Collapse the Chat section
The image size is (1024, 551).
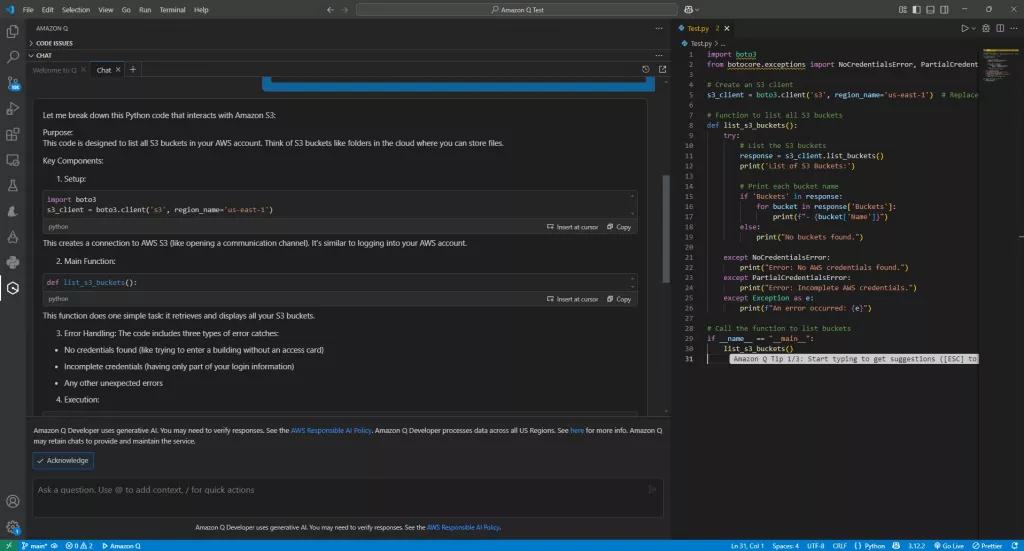[43, 55]
